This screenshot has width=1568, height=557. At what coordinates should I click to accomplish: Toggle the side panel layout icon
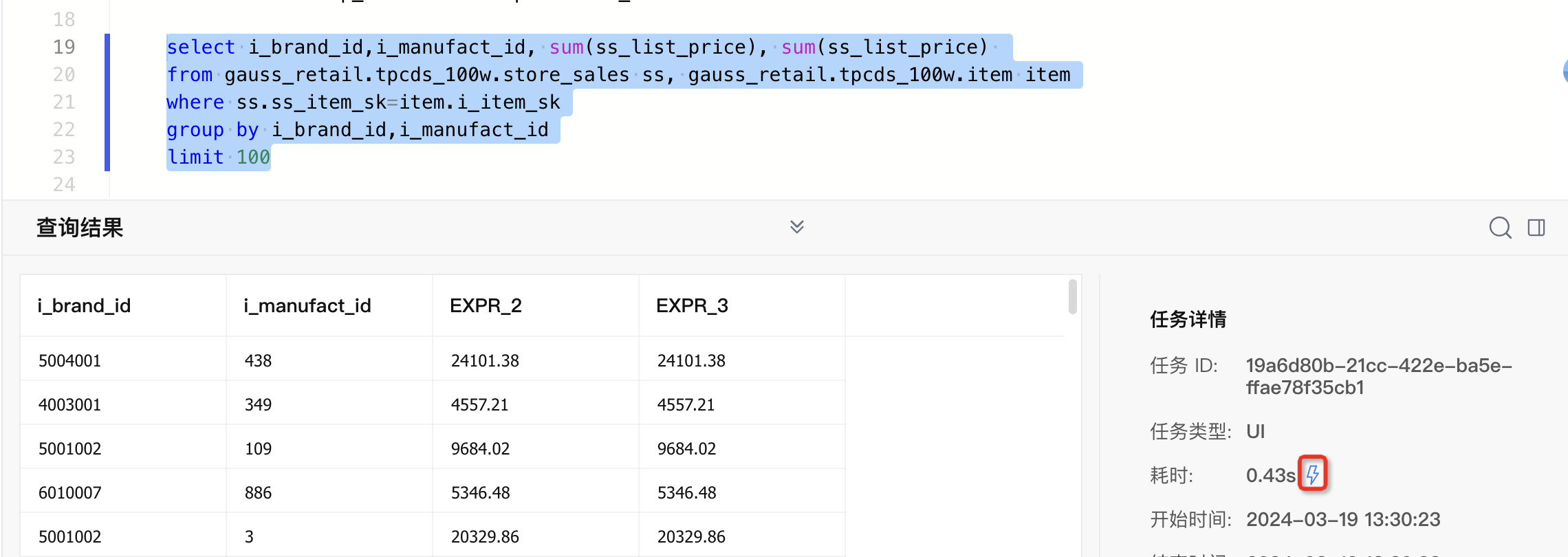point(1536,228)
